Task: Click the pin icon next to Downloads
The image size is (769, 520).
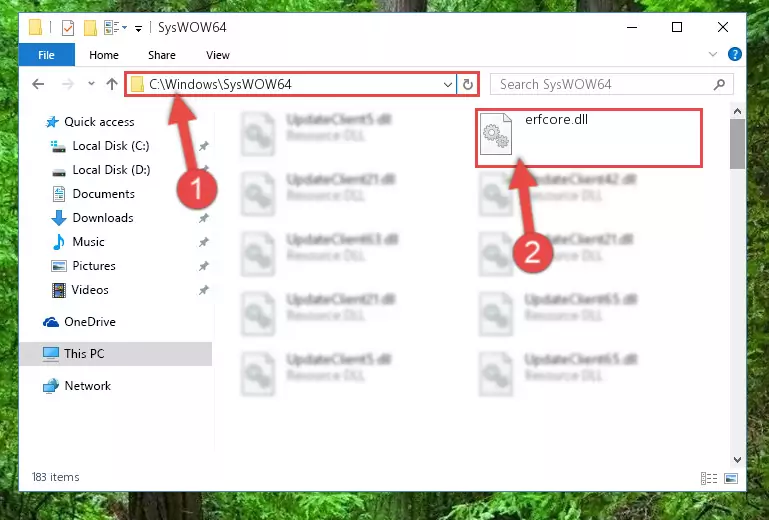Action: (x=203, y=218)
